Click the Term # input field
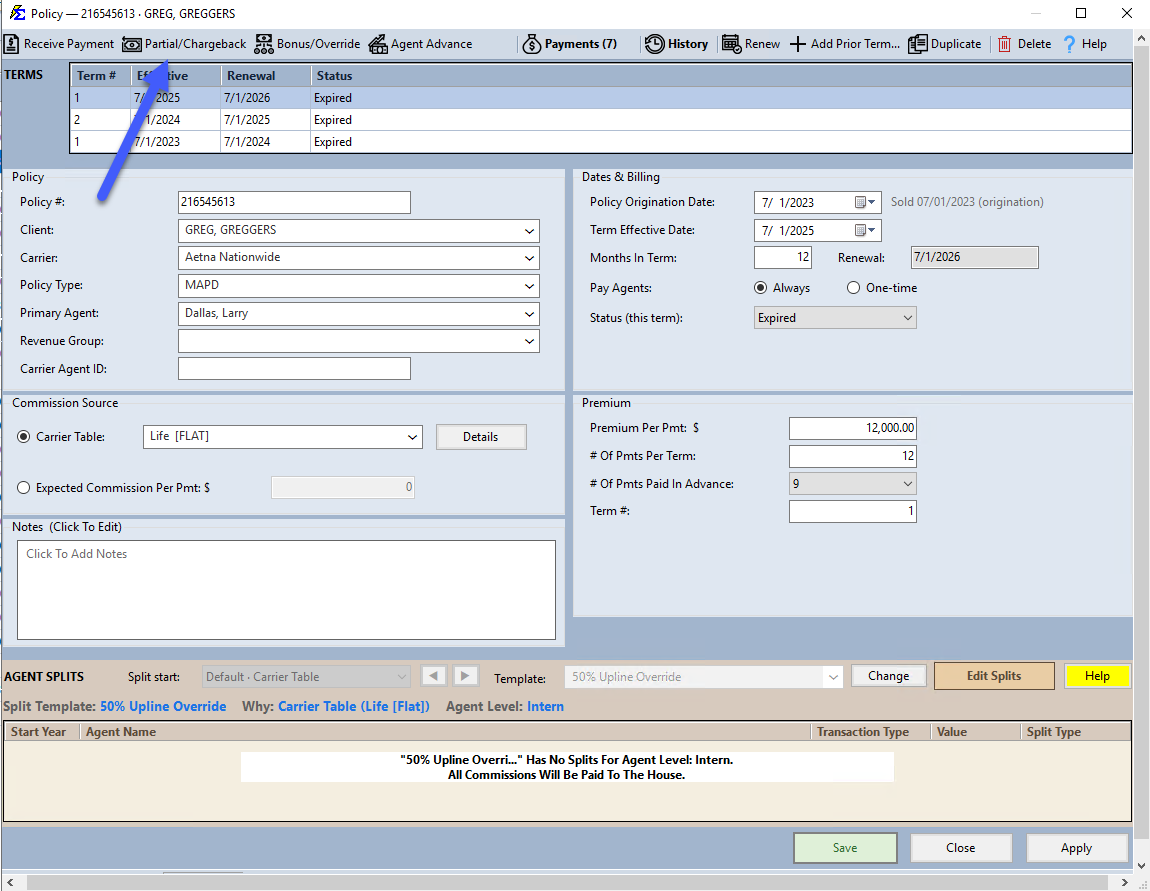This screenshot has width=1150, height=891. click(852, 511)
